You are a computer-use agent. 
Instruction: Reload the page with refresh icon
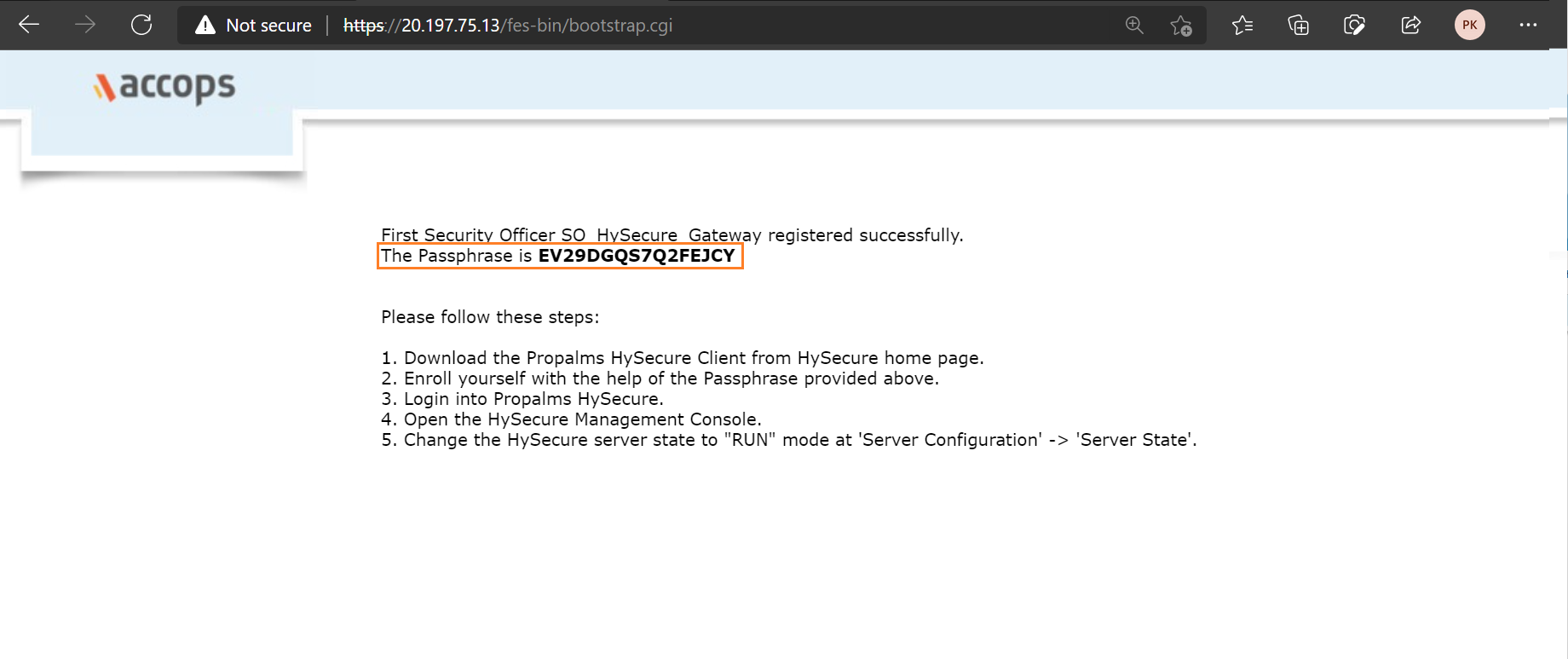coord(141,25)
